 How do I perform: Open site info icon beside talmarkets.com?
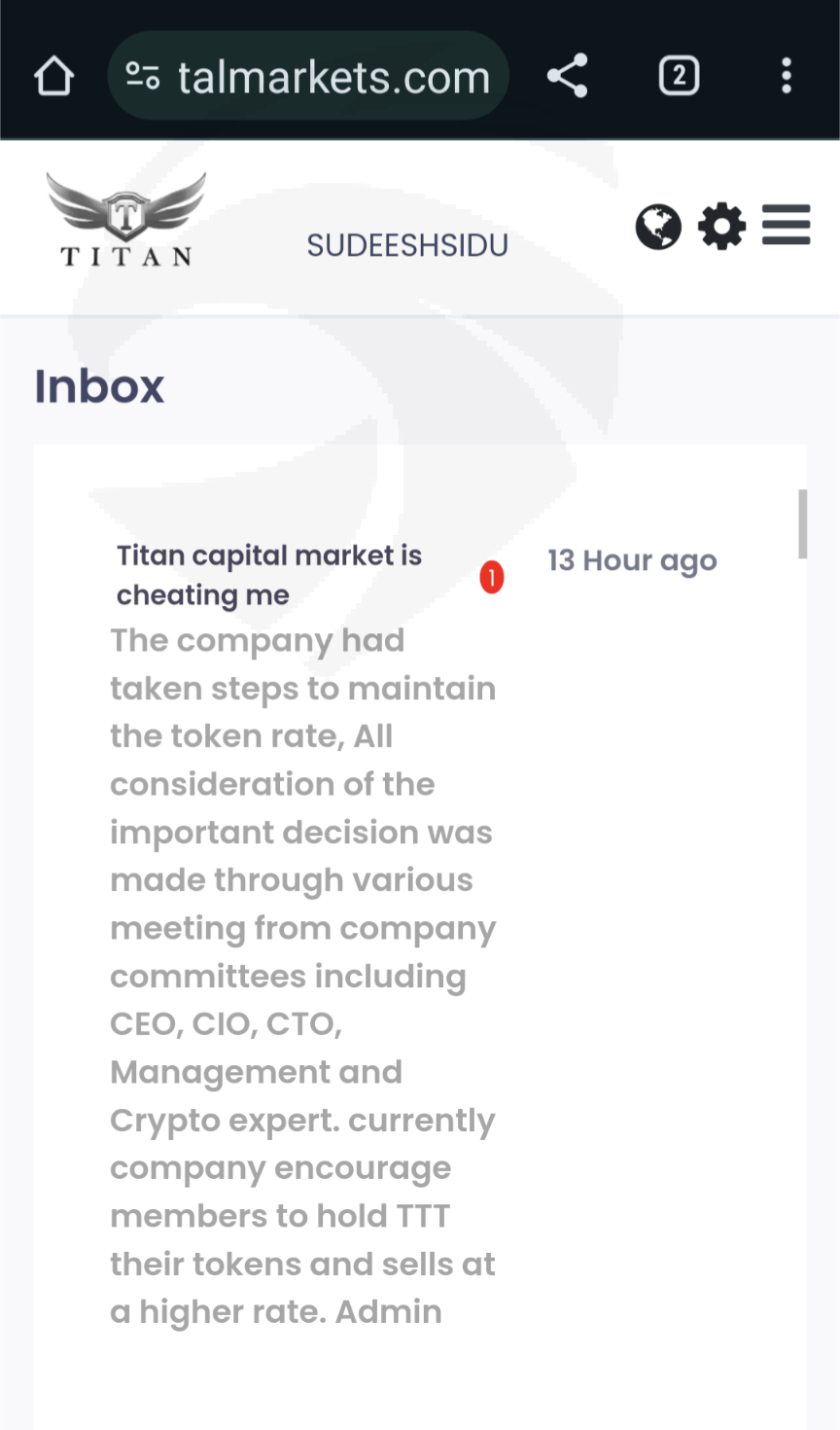pos(143,76)
